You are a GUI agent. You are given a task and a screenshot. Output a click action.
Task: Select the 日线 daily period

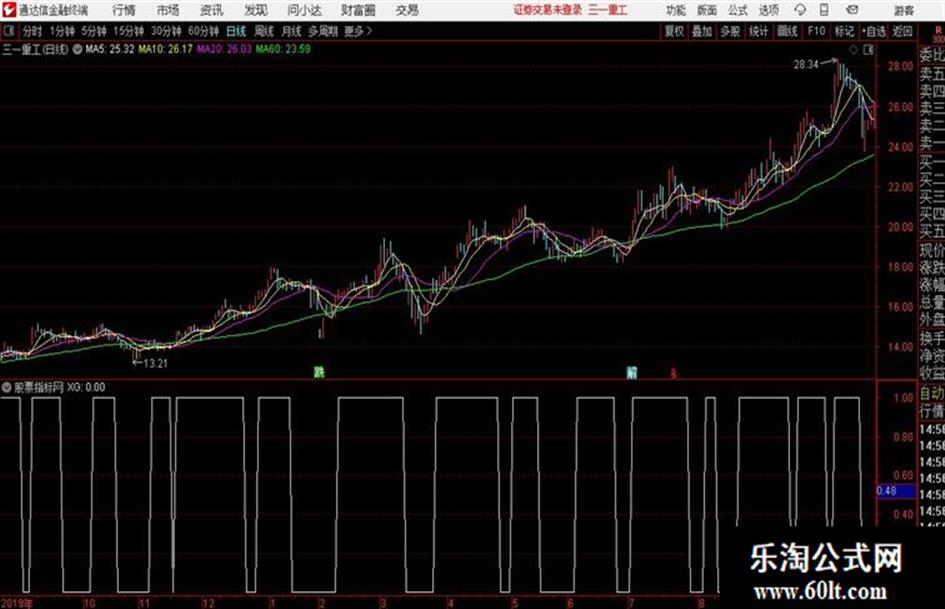236,31
